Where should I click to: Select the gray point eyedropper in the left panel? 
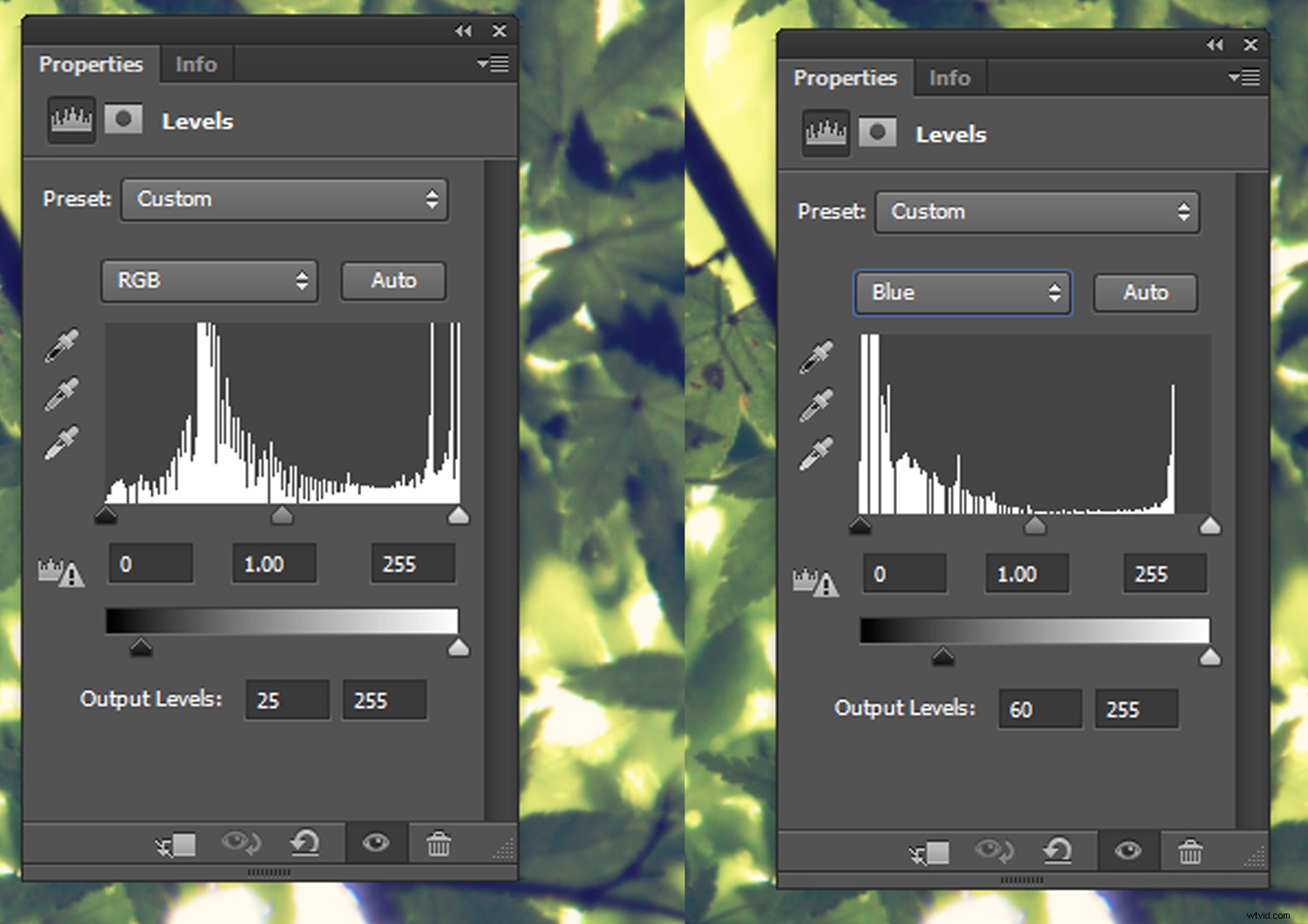point(61,394)
